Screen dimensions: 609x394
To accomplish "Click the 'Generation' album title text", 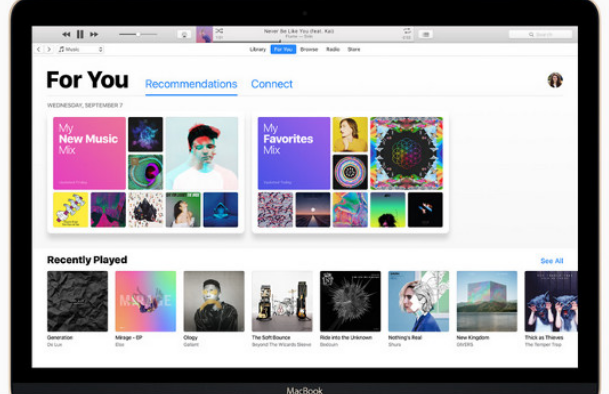I will coord(60,337).
